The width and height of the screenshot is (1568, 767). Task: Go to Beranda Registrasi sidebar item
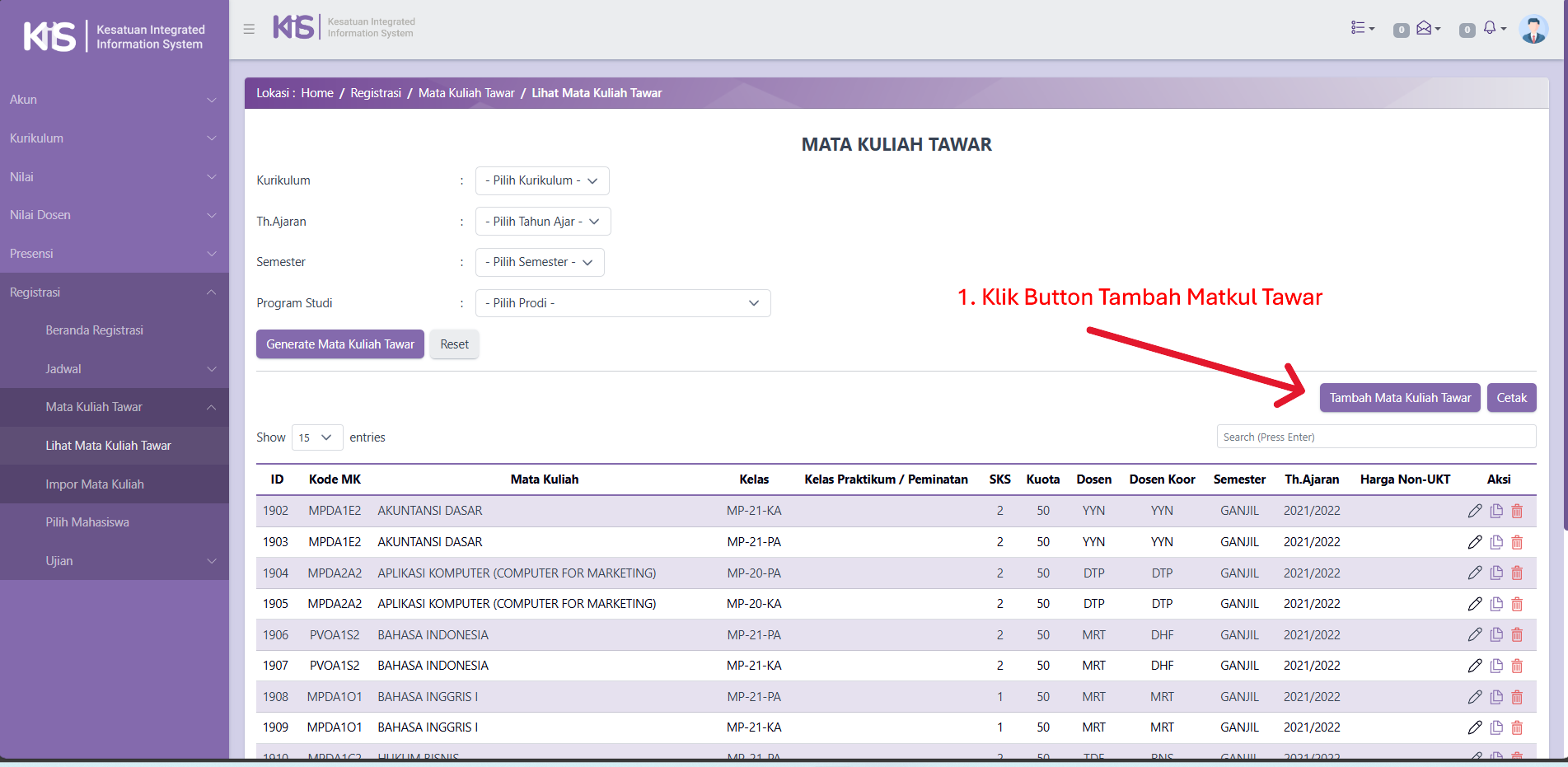[95, 330]
